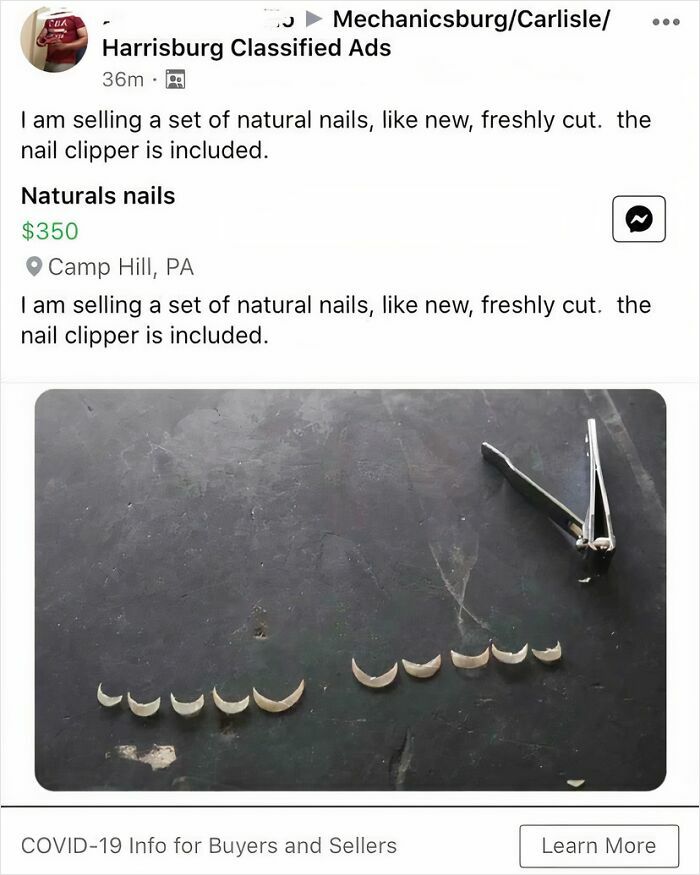Select the Naturals nails listing title

tap(96, 196)
